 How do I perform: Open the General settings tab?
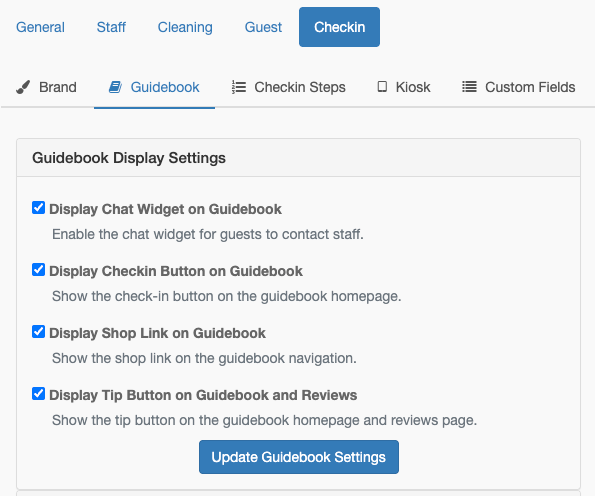point(40,27)
